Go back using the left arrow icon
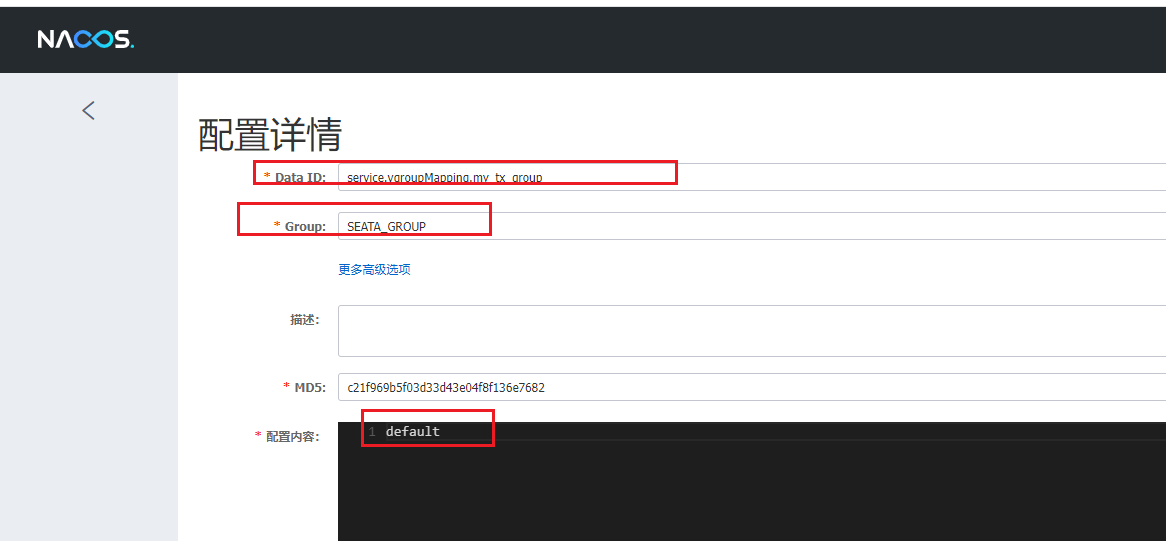This screenshot has height=541, width=1166. point(88,111)
